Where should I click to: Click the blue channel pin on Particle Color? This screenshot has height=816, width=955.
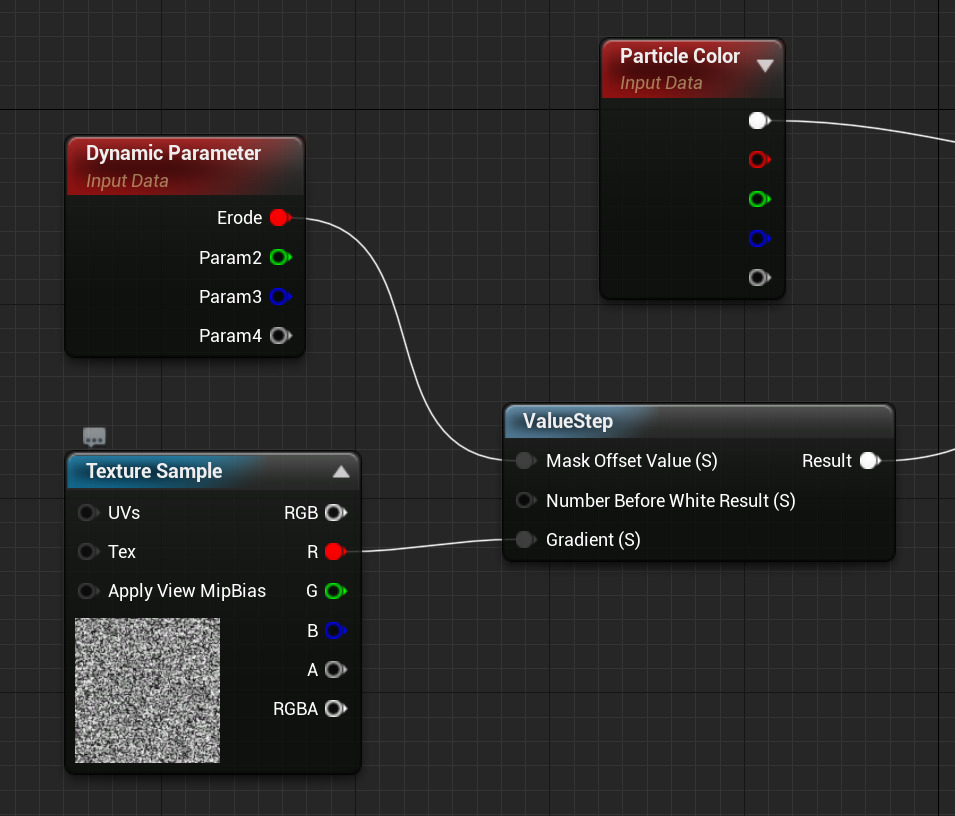(758, 238)
